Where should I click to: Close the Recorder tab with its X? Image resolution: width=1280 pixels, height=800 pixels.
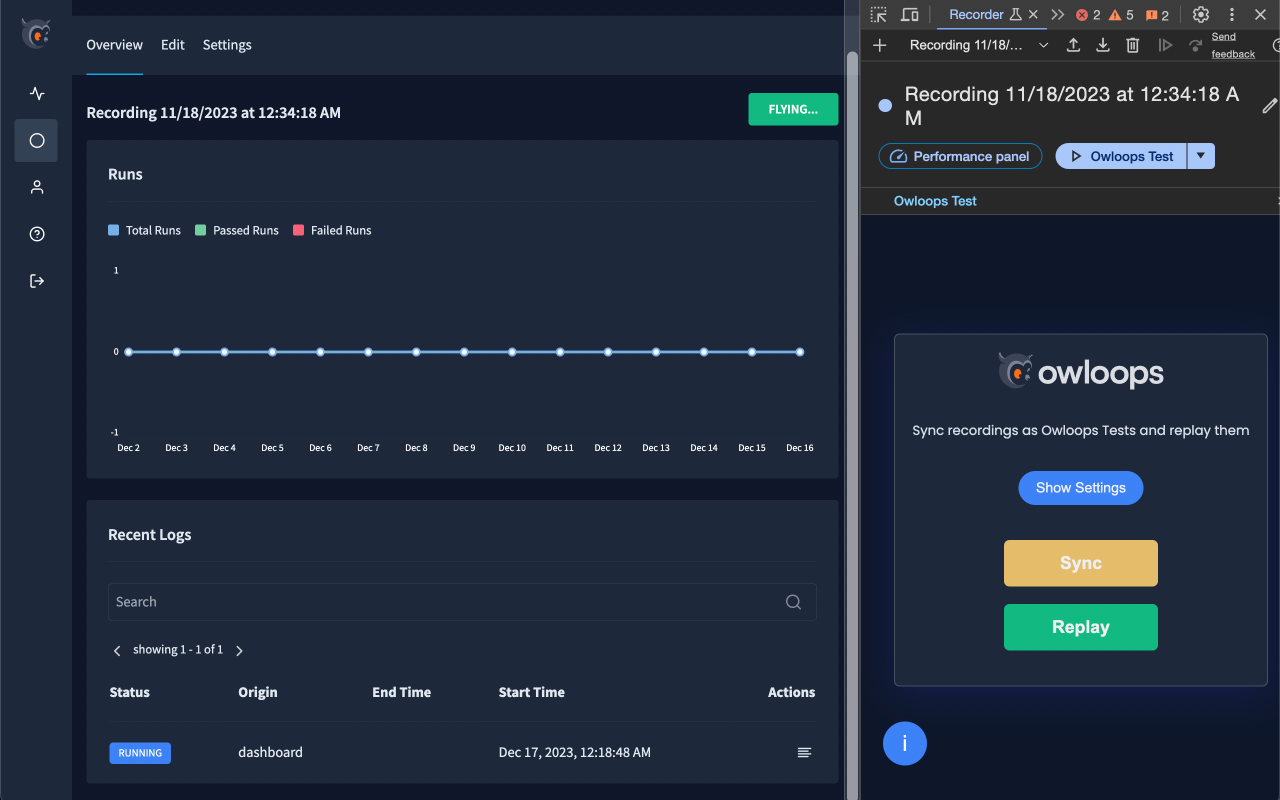(1033, 15)
